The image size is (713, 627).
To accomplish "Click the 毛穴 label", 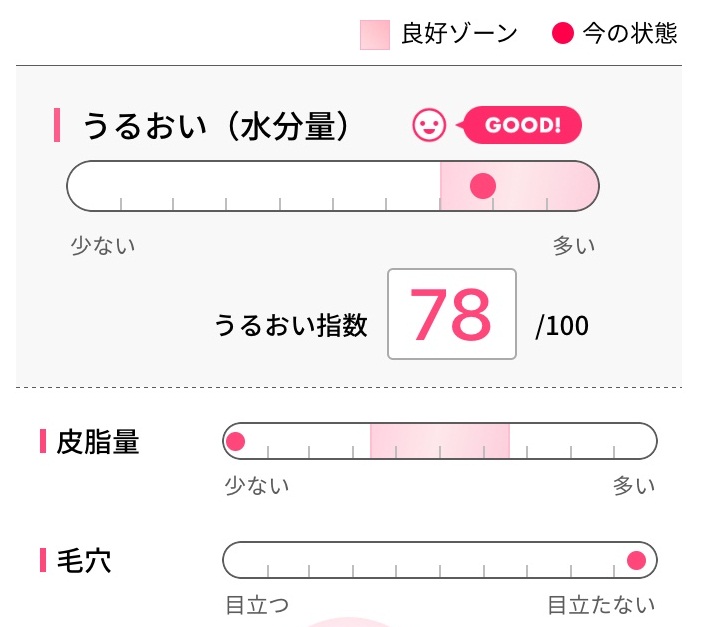I will point(84,561).
